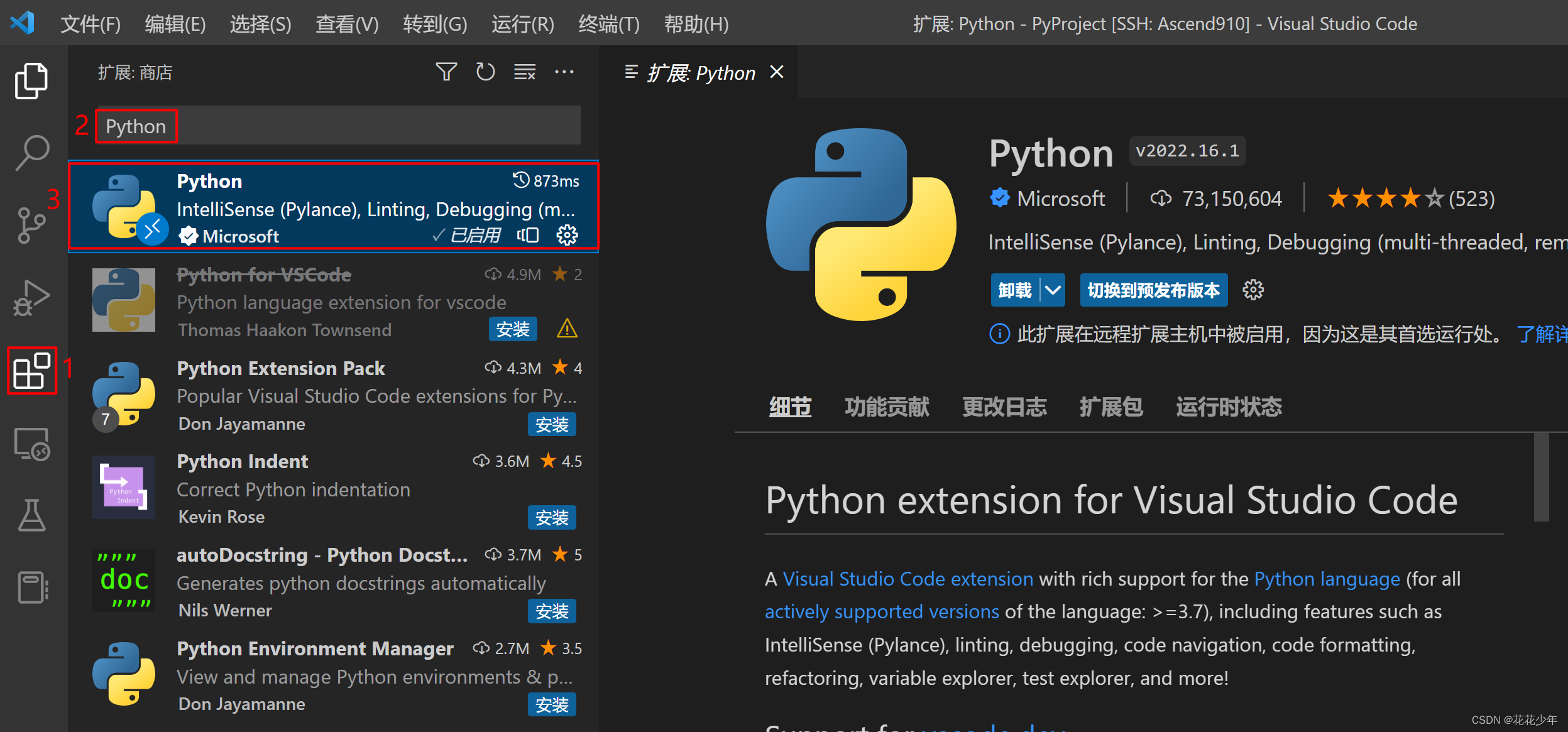Open the more actions (...) menu in Extensions
Screen dimensions: 1568x732
click(564, 72)
